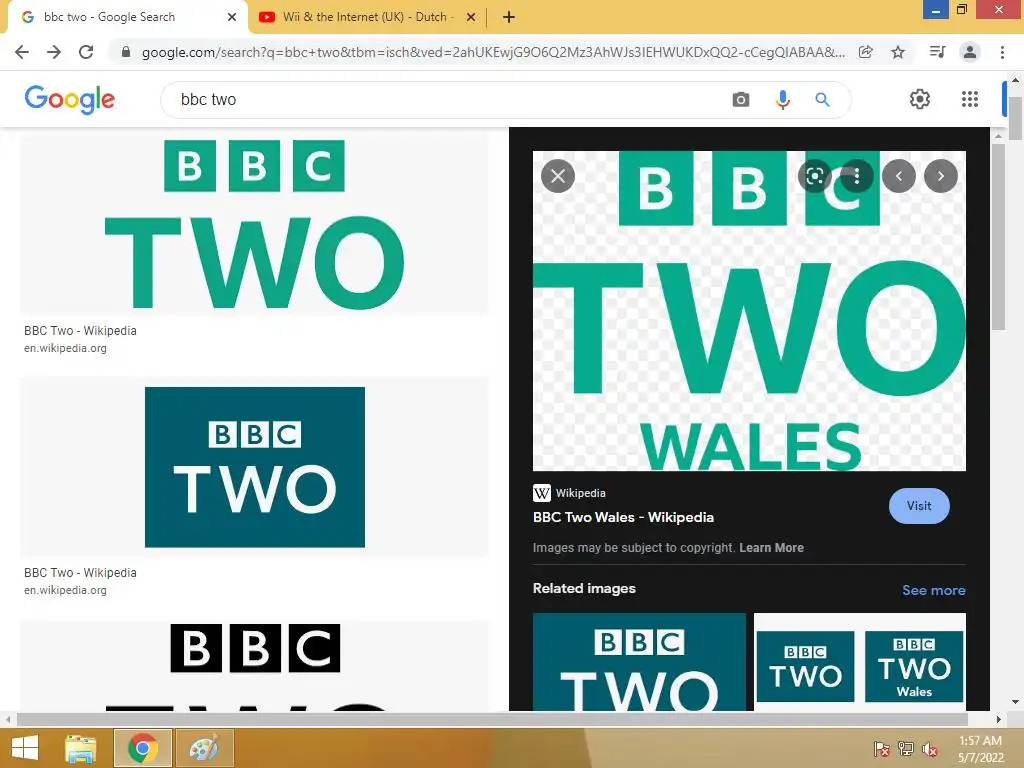Open the network icon in tray
The height and width of the screenshot is (768, 1024).
(906, 749)
